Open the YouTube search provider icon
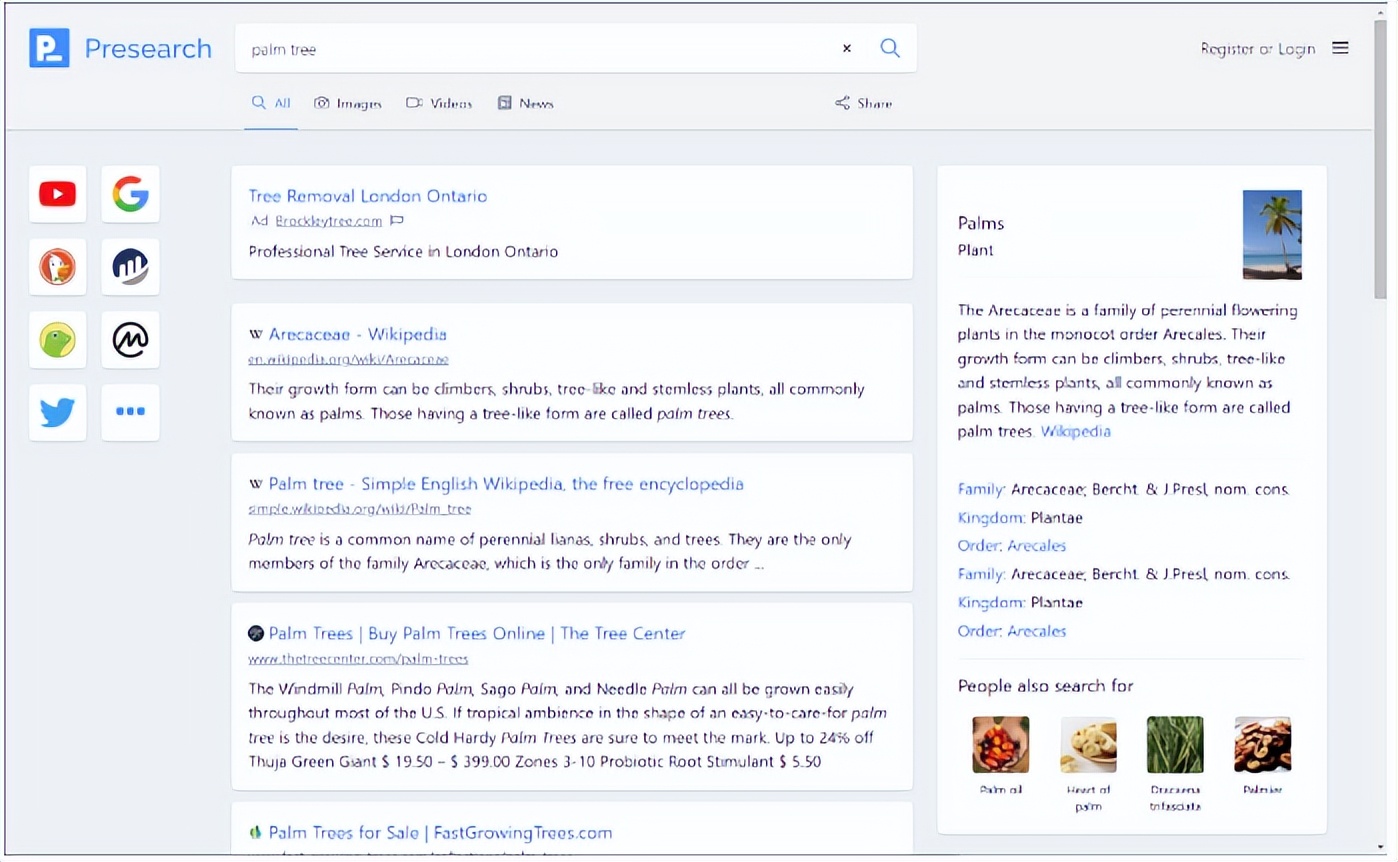 click(x=58, y=194)
